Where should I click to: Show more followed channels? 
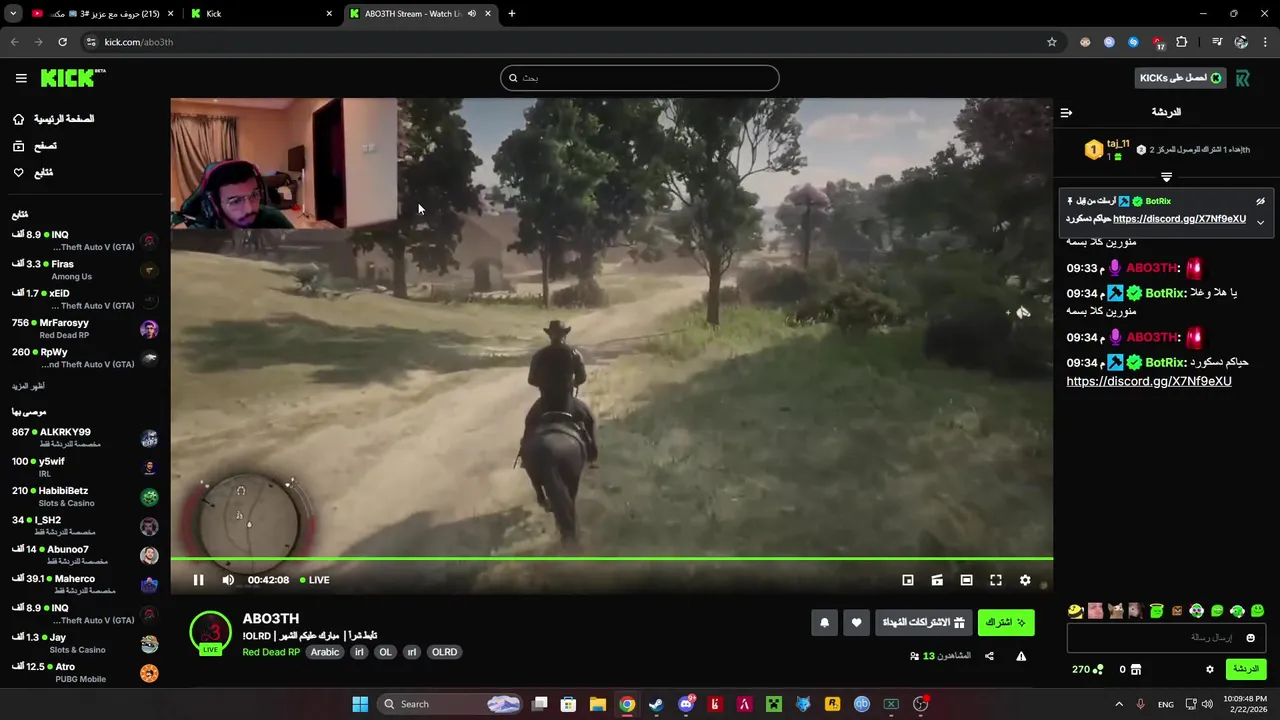28,386
